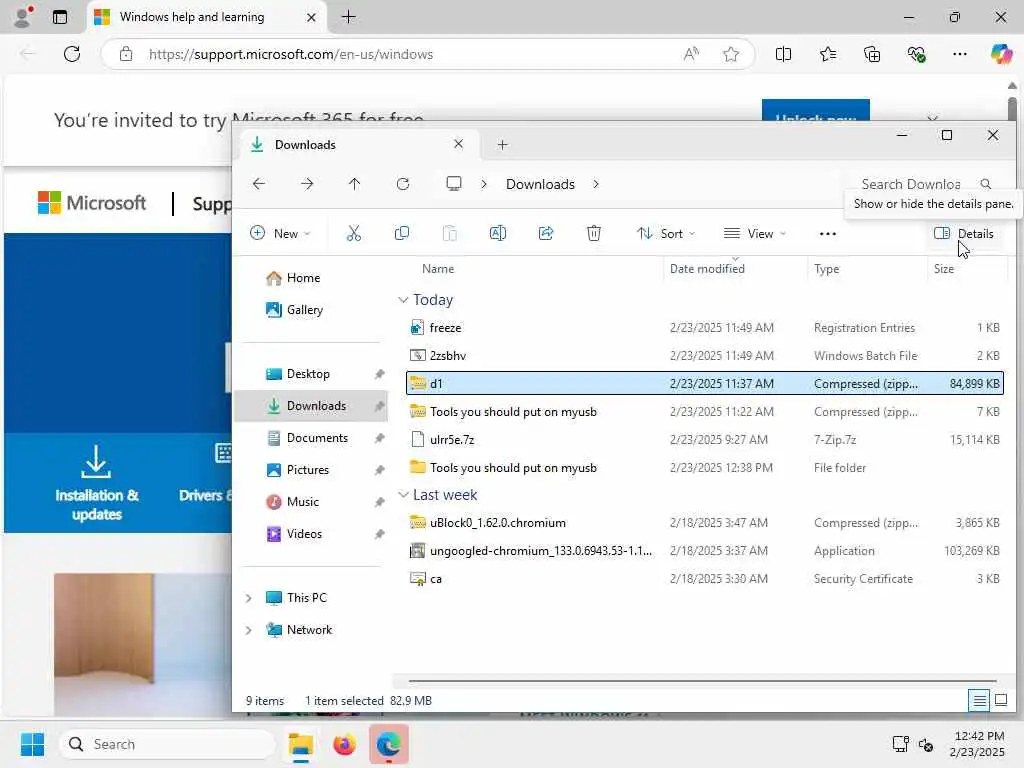Open Edge Collections icon
Screen dimensions: 1024x768
point(872,54)
